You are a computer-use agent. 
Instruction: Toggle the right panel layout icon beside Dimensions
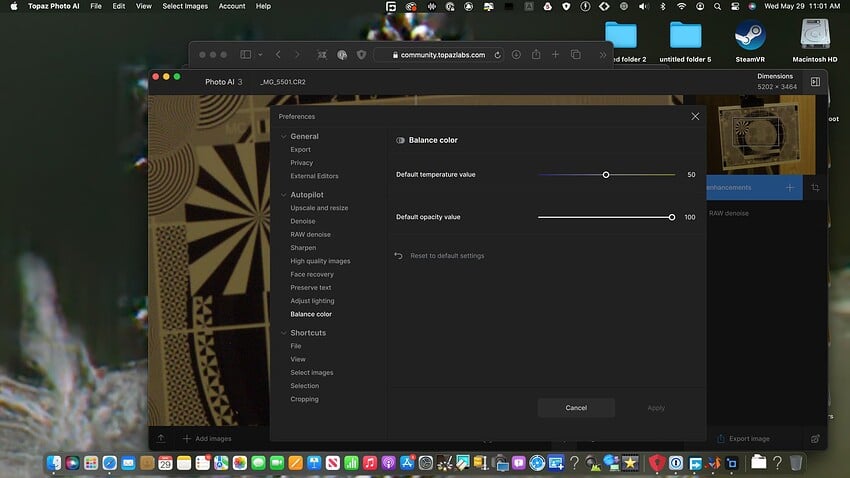815,82
